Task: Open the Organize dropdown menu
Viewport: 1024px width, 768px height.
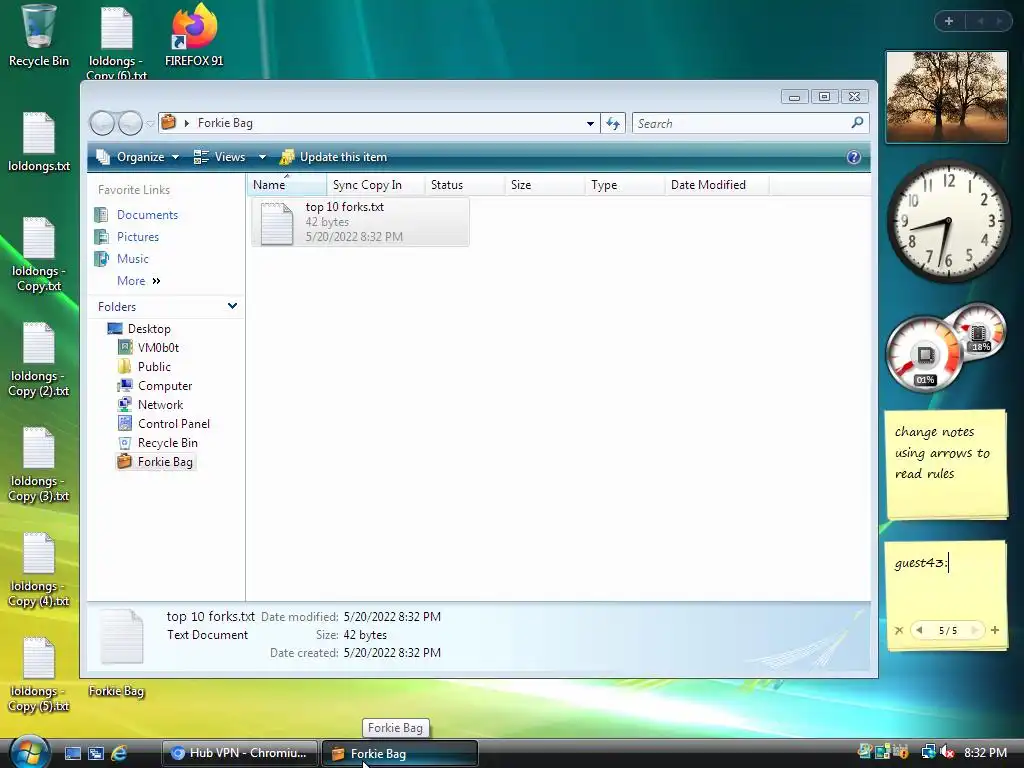Action: tap(137, 157)
